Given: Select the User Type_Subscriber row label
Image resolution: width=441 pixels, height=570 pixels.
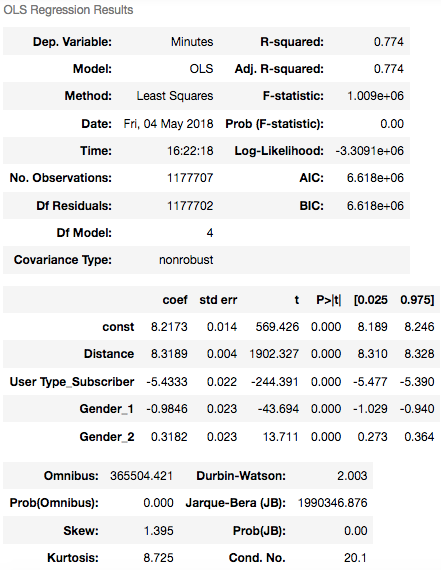Looking at the screenshot, I should click(72, 382).
